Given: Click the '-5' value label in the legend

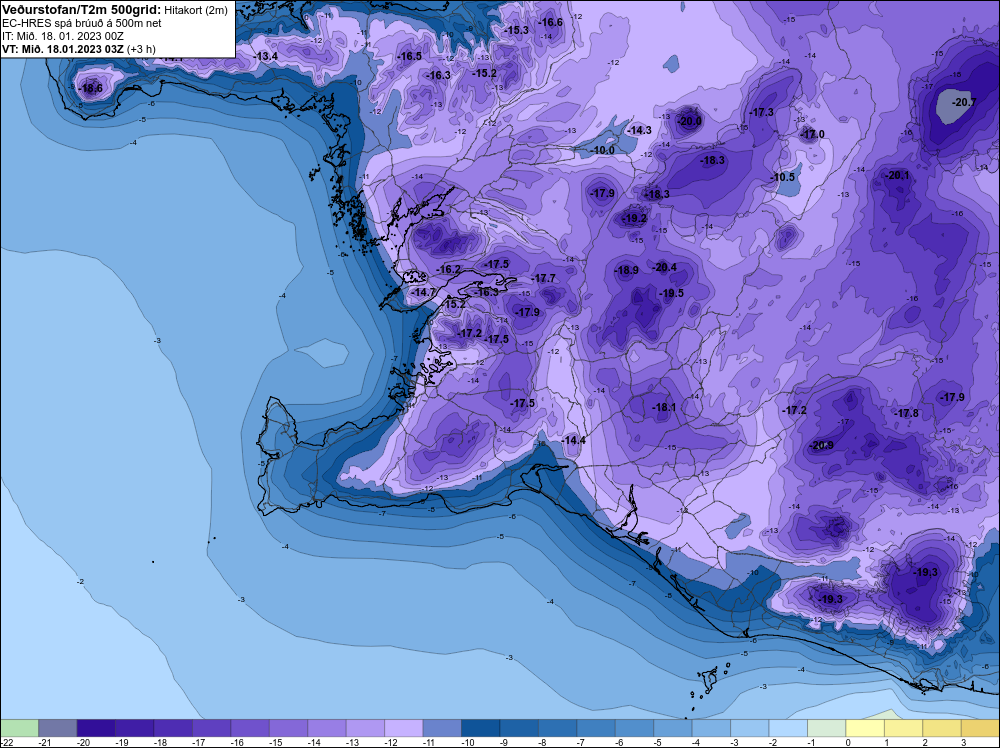Looking at the screenshot, I should coord(659,742).
